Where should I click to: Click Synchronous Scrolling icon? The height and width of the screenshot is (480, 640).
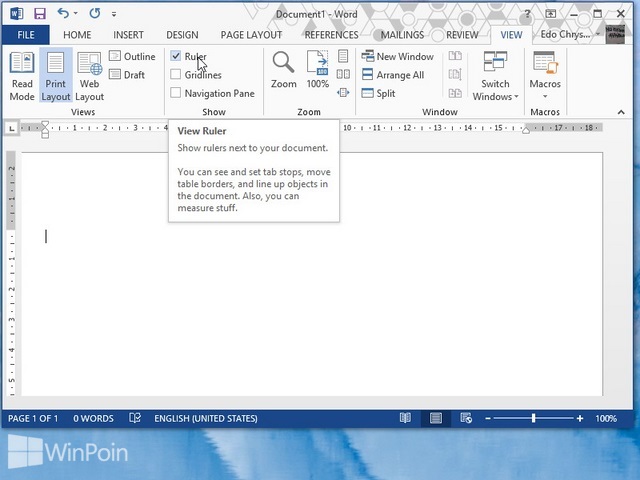pos(455,74)
